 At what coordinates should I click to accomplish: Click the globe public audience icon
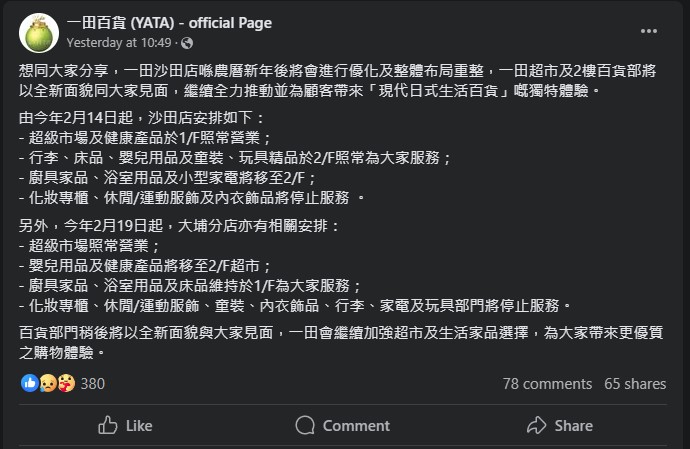(188, 43)
